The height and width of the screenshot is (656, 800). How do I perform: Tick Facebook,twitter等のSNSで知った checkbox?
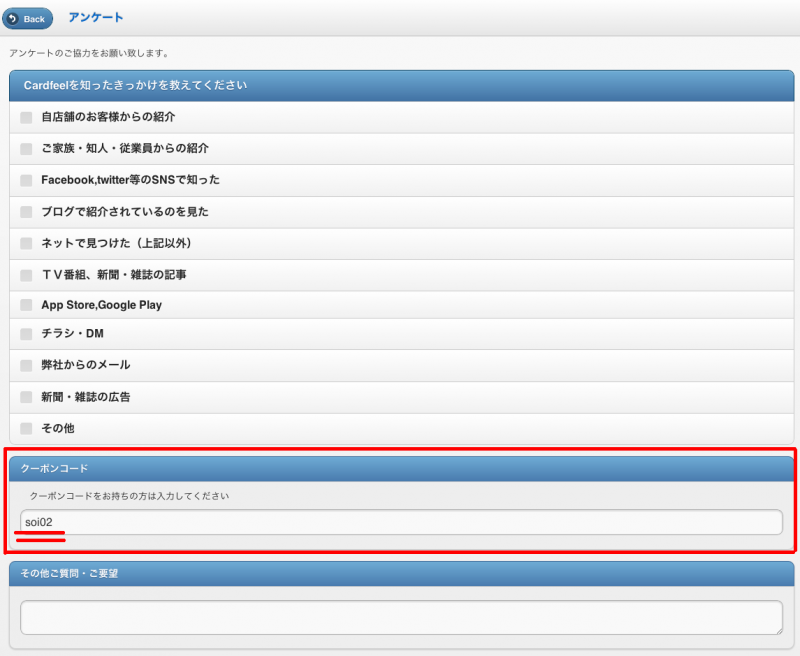(x=26, y=181)
